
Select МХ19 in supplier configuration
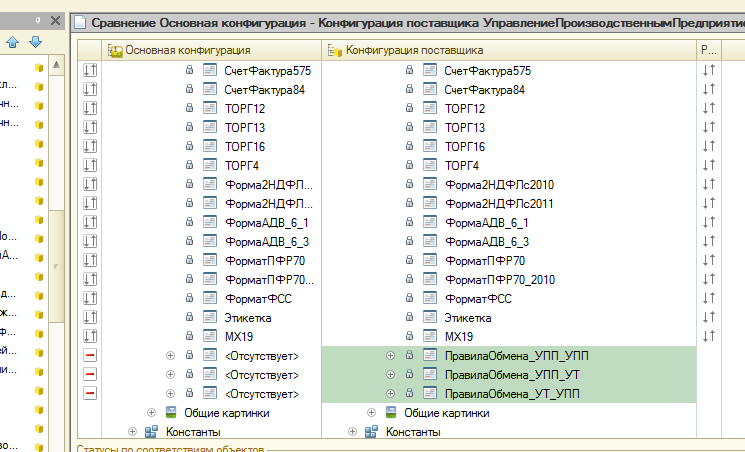pos(459,337)
